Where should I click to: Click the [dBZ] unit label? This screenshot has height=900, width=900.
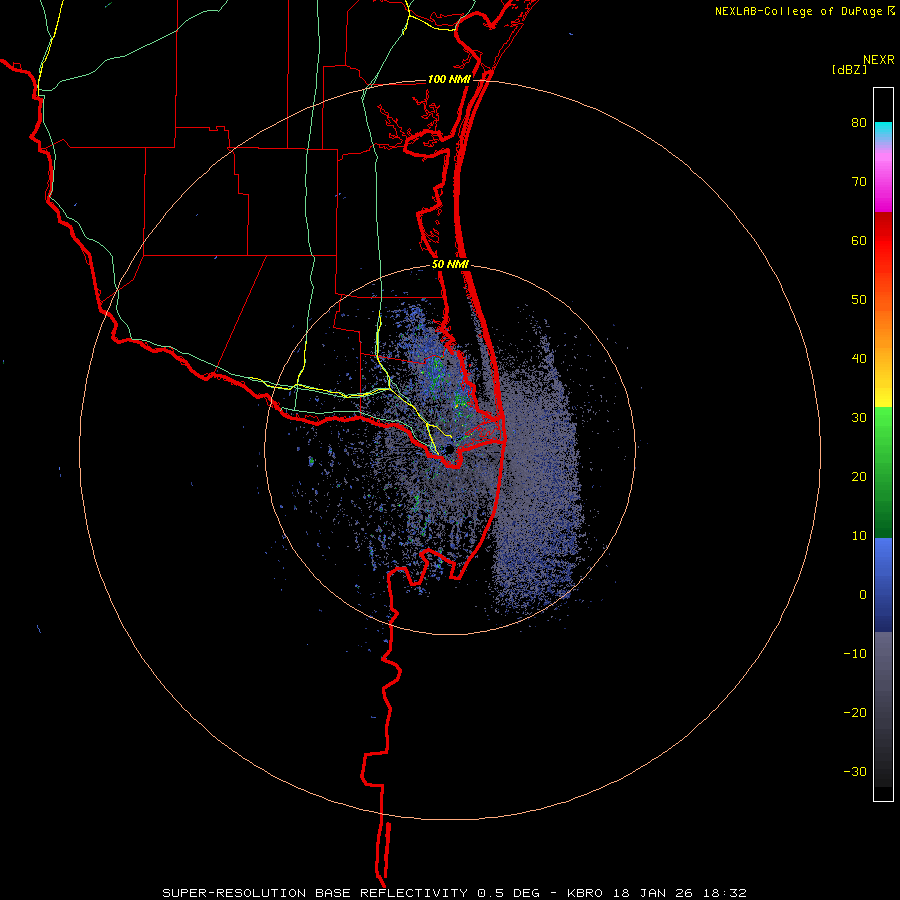click(849, 69)
